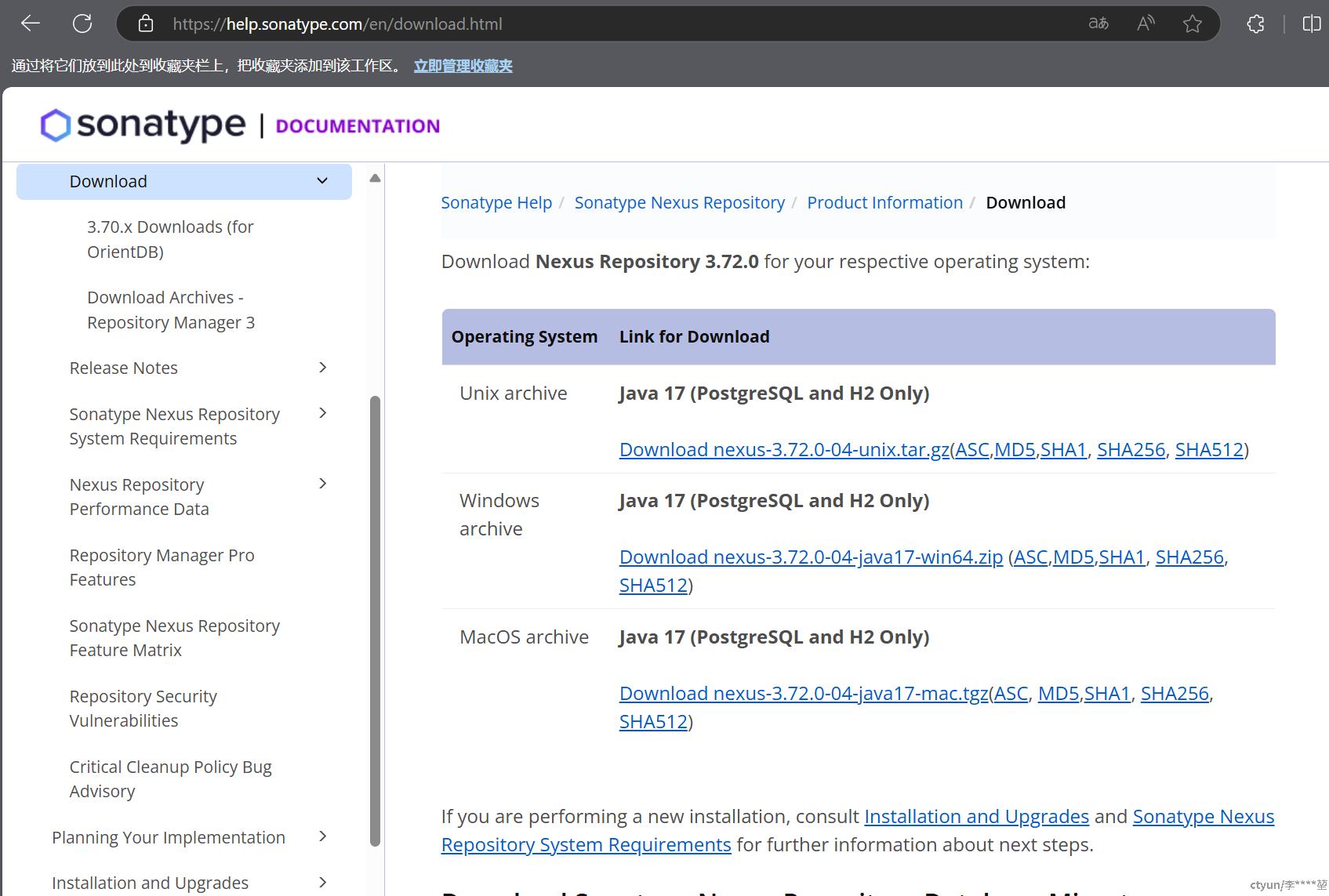Screen dimensions: 1329x896
Task: Open SHA1 link for unix archive
Action: coord(1063,449)
